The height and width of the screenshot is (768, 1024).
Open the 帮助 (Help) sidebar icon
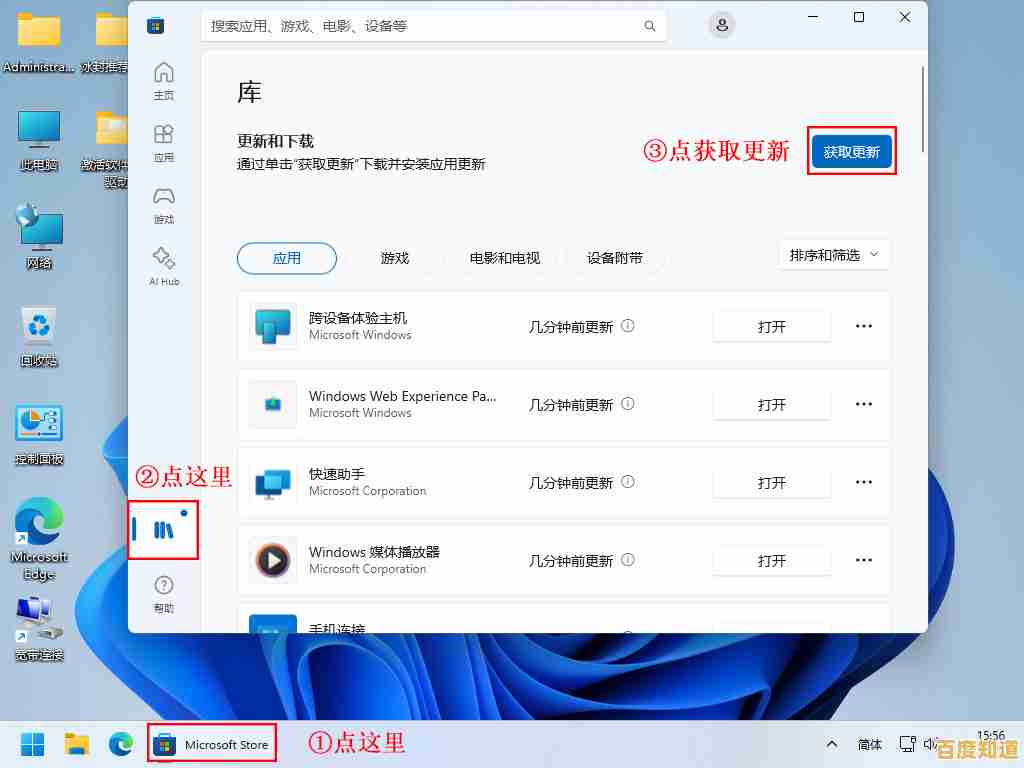coord(163,592)
